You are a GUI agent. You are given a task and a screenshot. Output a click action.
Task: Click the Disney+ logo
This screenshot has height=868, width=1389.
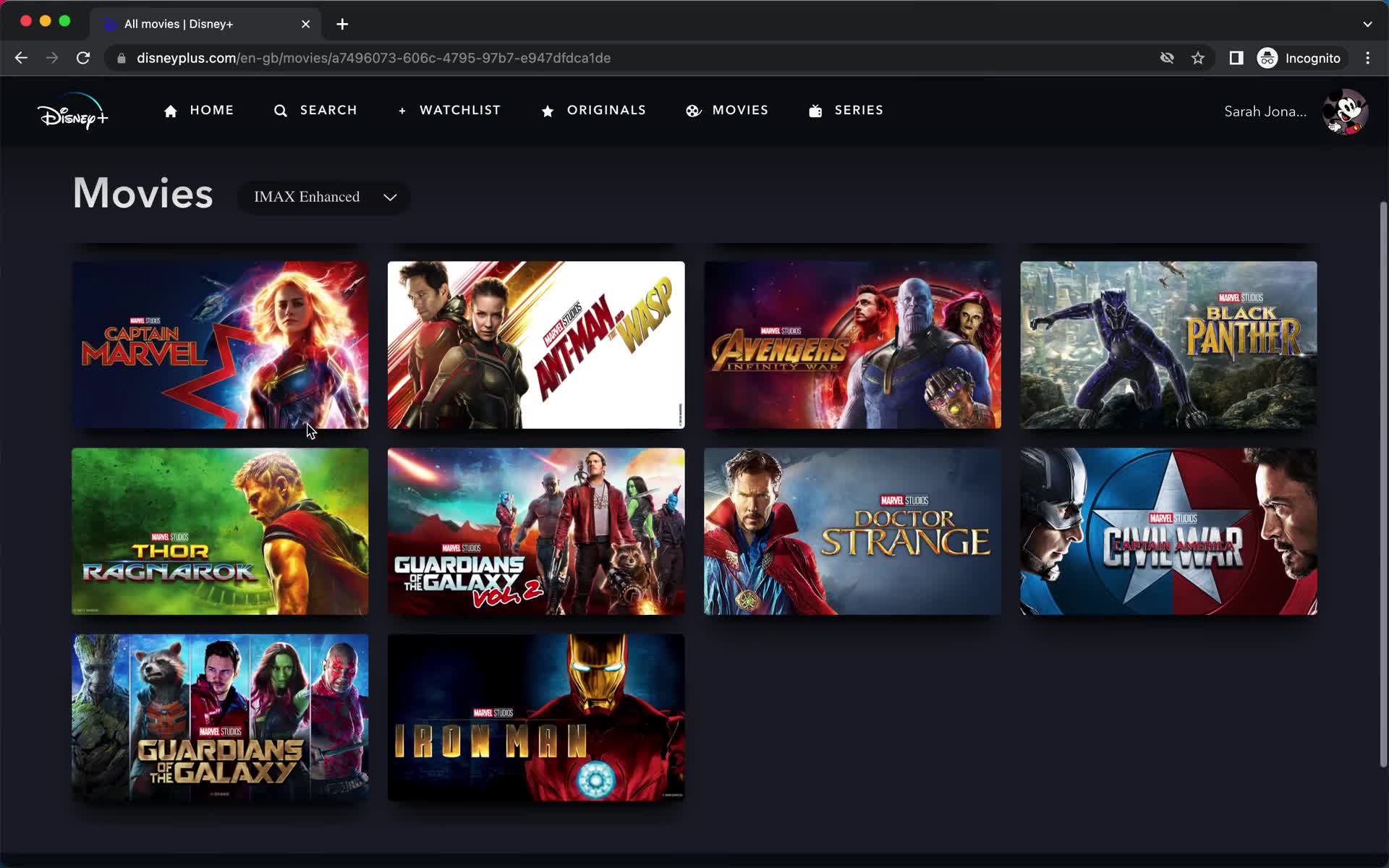click(72, 111)
